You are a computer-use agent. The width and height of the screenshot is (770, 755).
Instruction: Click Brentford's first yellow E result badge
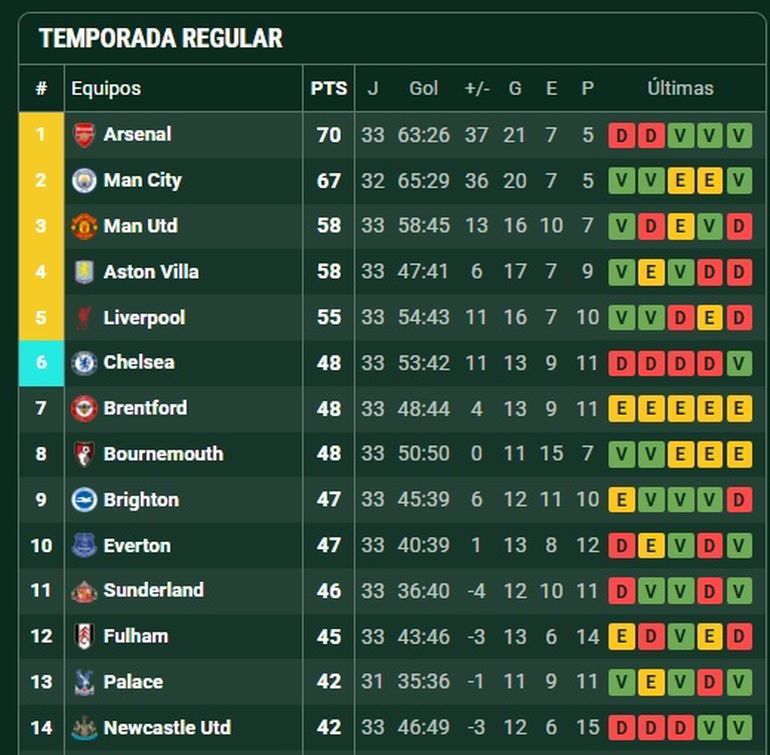[x=622, y=408]
